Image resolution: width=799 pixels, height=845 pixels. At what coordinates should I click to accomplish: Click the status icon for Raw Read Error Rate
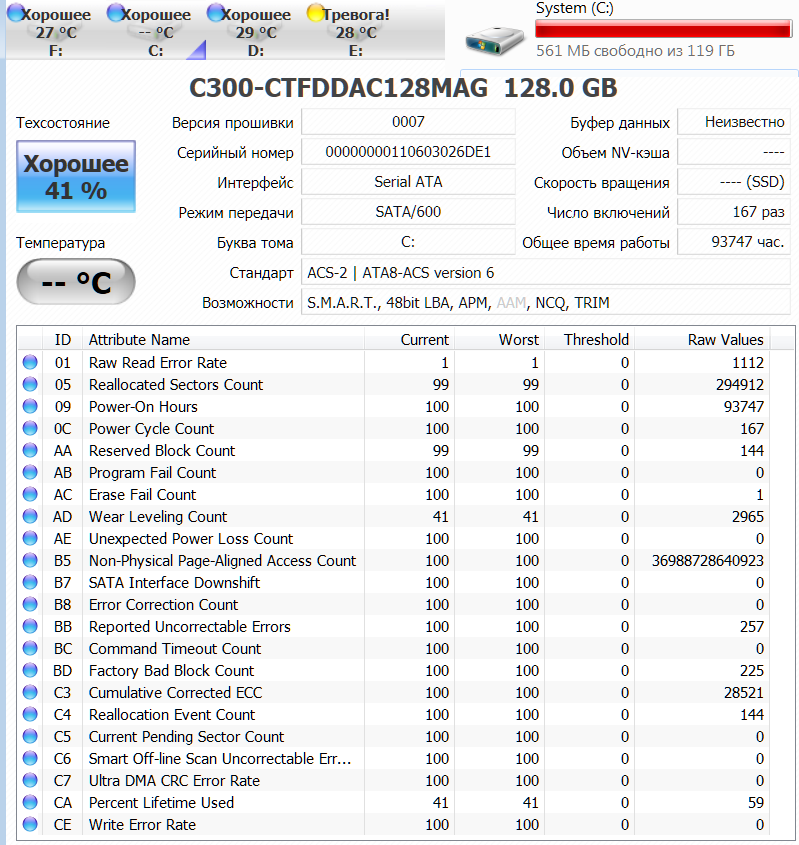(30, 363)
